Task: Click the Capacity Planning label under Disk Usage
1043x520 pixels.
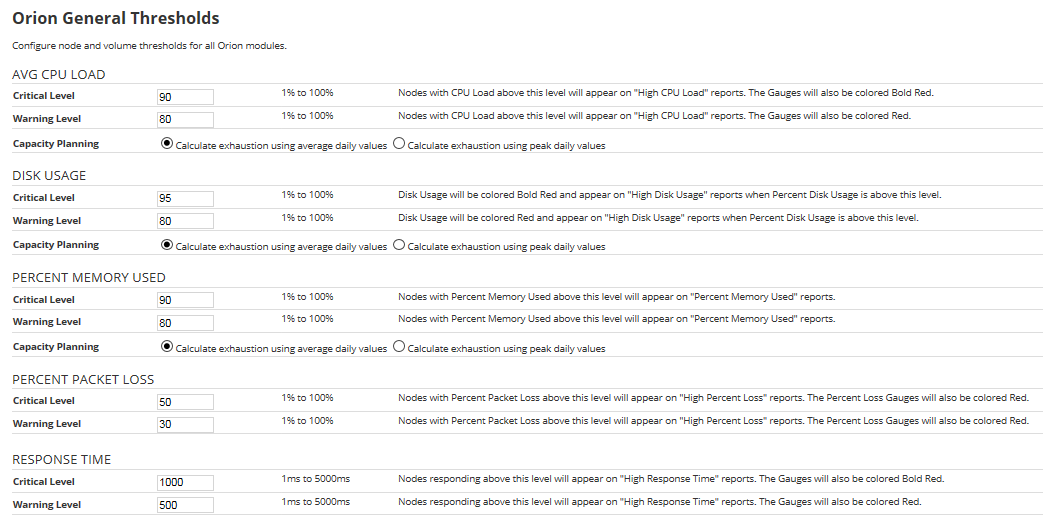Action: [56, 245]
